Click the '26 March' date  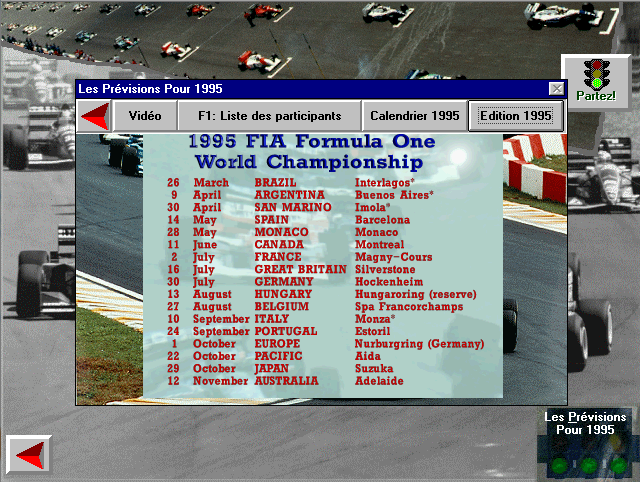click(x=198, y=182)
